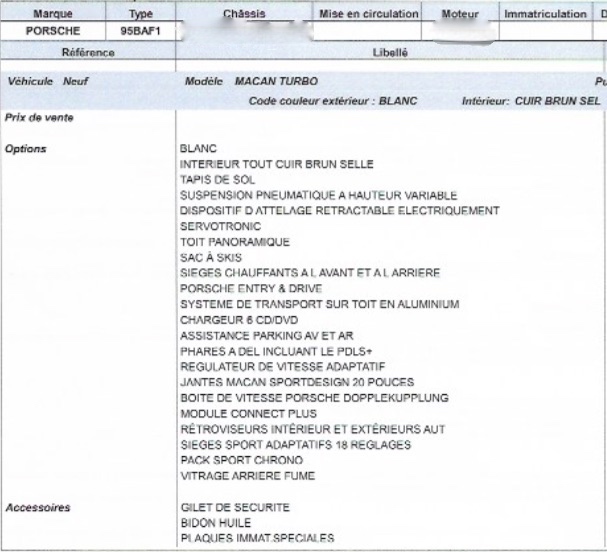Click the Référence header
This screenshot has height=552, width=607.
88,52
